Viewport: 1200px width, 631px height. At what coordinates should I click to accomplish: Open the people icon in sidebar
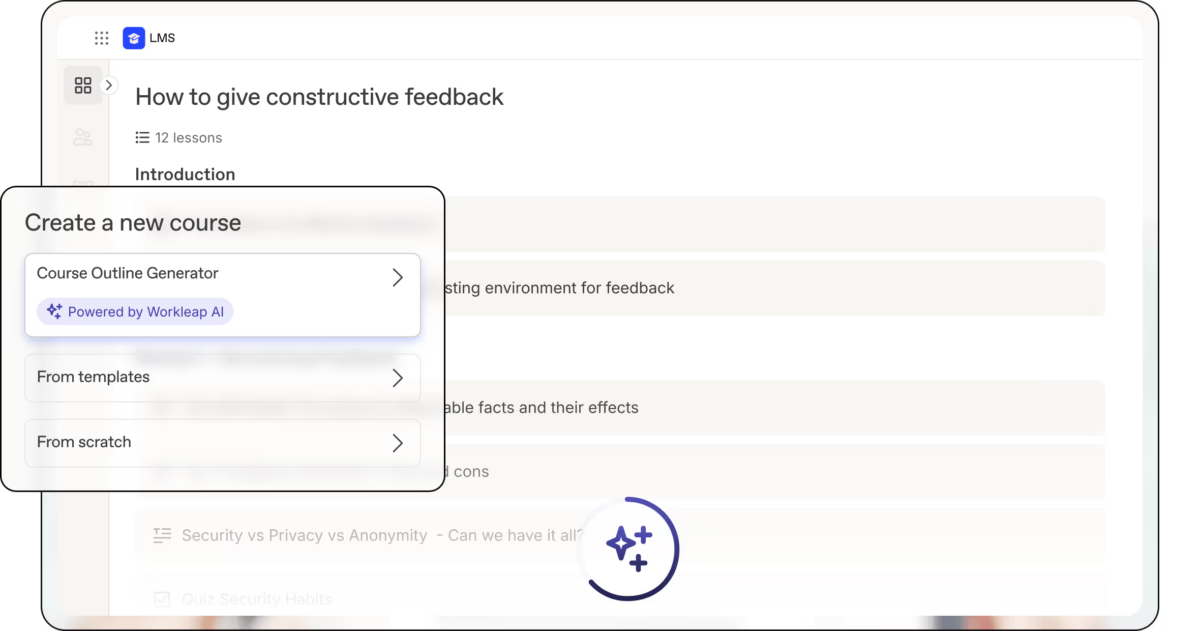[x=83, y=137]
